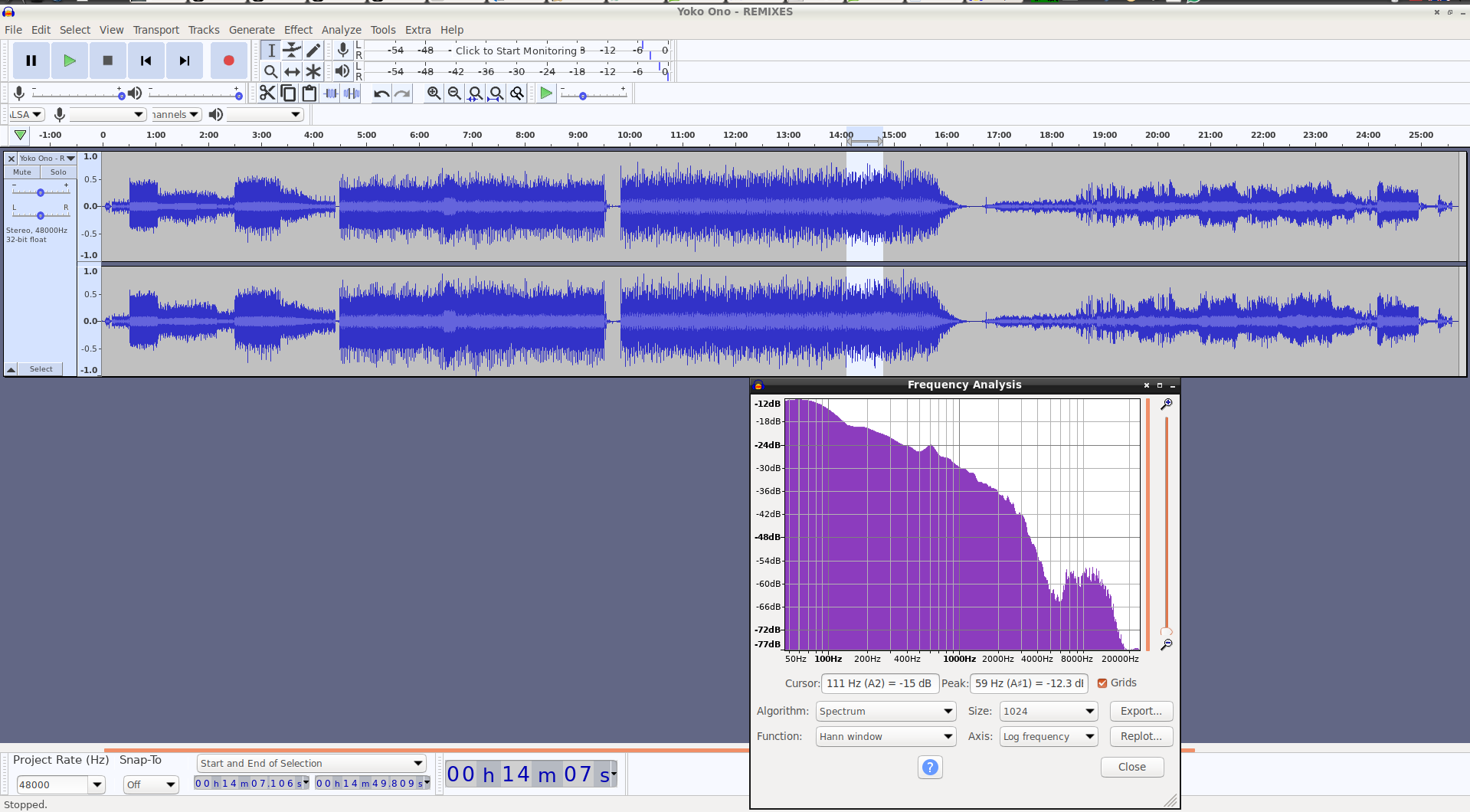The width and height of the screenshot is (1470, 812).
Task: Zoom in on the frequency plot
Action: point(1167,404)
